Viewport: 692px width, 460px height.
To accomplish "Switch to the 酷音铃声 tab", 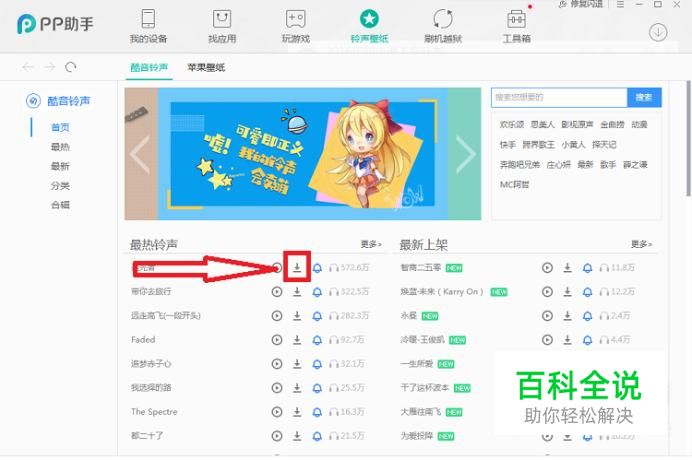I will tap(149, 68).
